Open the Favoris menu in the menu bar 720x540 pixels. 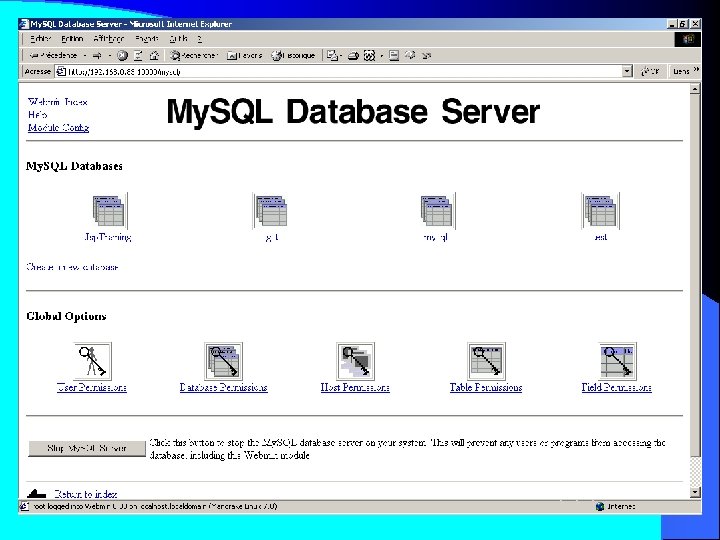(146, 39)
